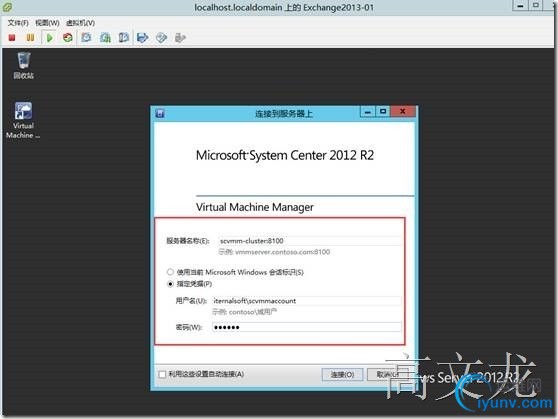This screenshot has height=419, width=558.
Task: Click the vSphere console window icon
Action: (x=7, y=6)
